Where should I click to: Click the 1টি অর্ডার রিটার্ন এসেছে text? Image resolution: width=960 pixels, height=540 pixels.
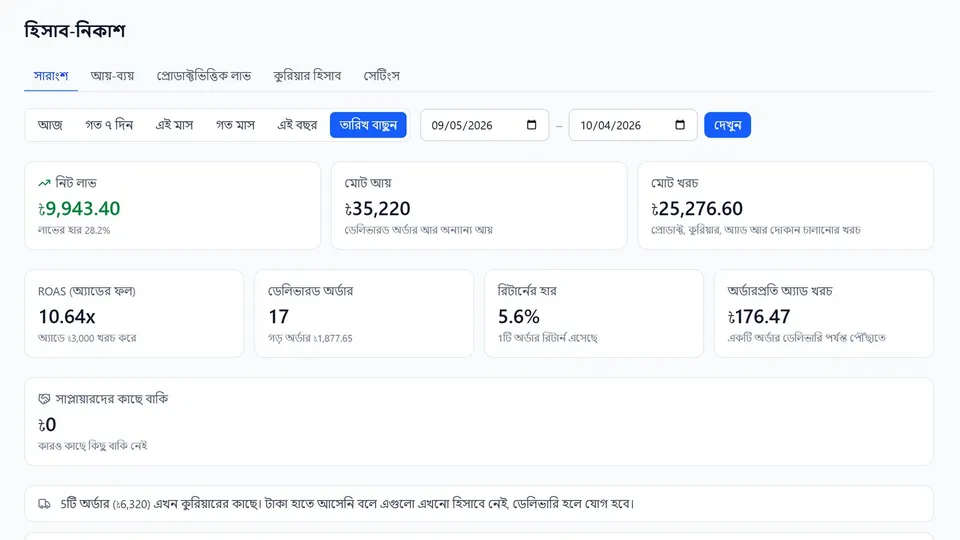547,338
